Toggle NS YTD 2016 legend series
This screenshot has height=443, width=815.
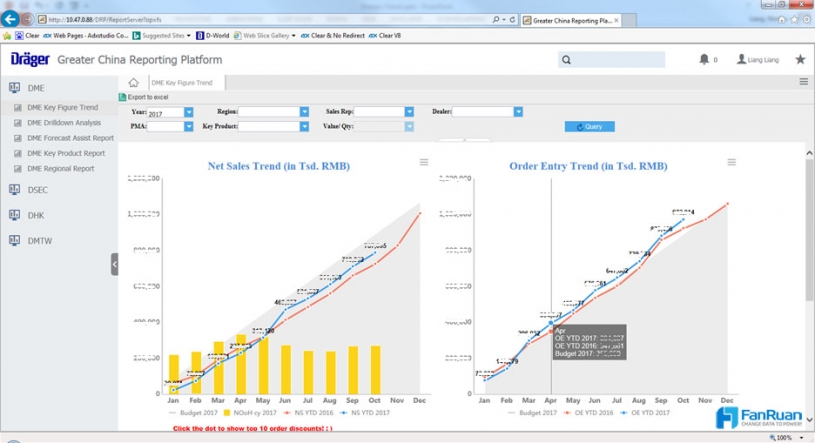click(309, 413)
